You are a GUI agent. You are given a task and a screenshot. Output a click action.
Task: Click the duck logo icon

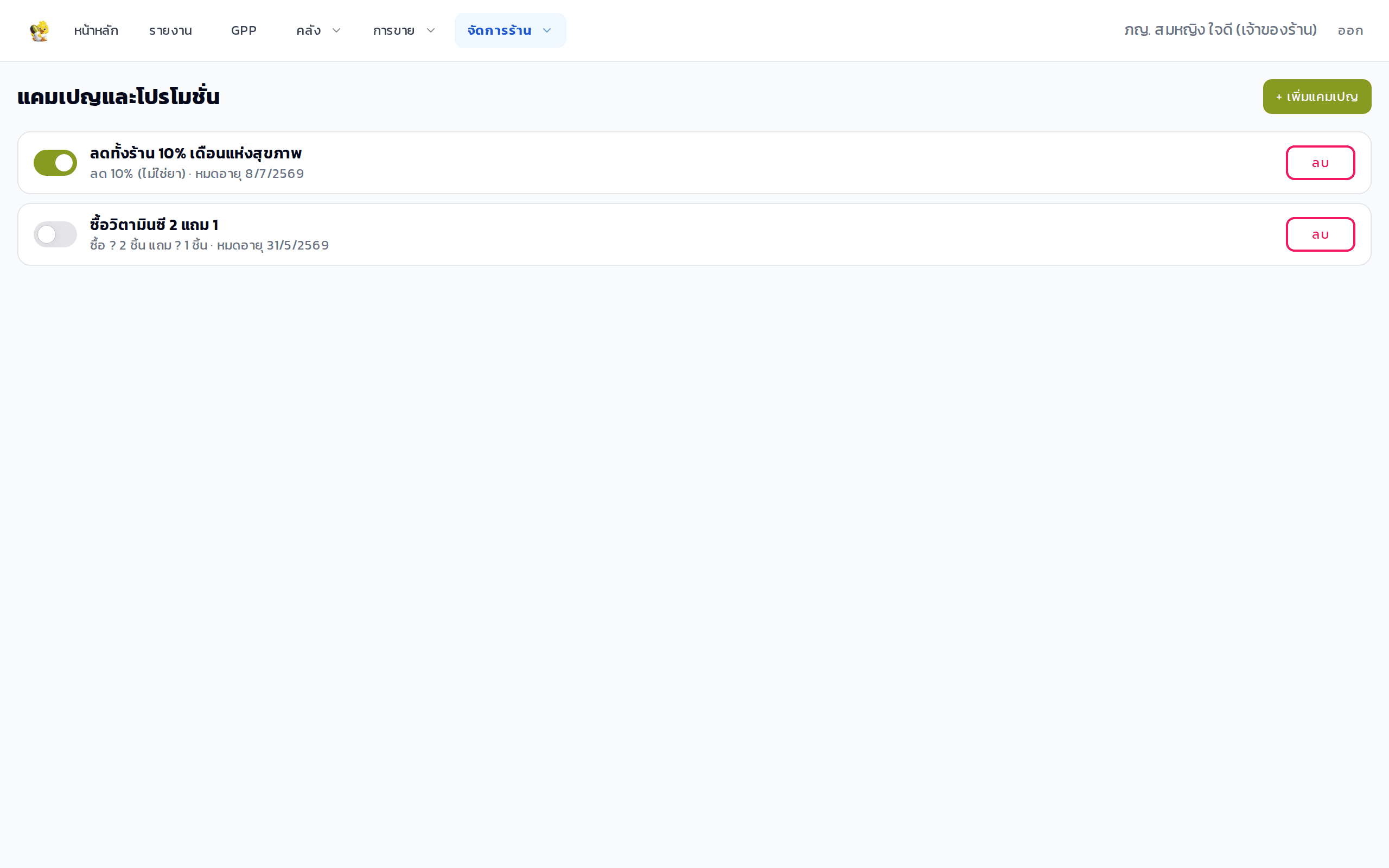(39, 30)
